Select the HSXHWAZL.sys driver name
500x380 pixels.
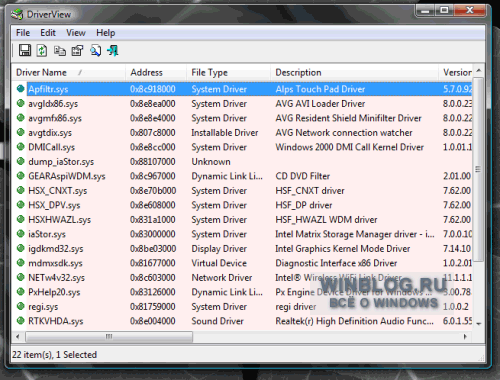pyautogui.click(x=59, y=220)
